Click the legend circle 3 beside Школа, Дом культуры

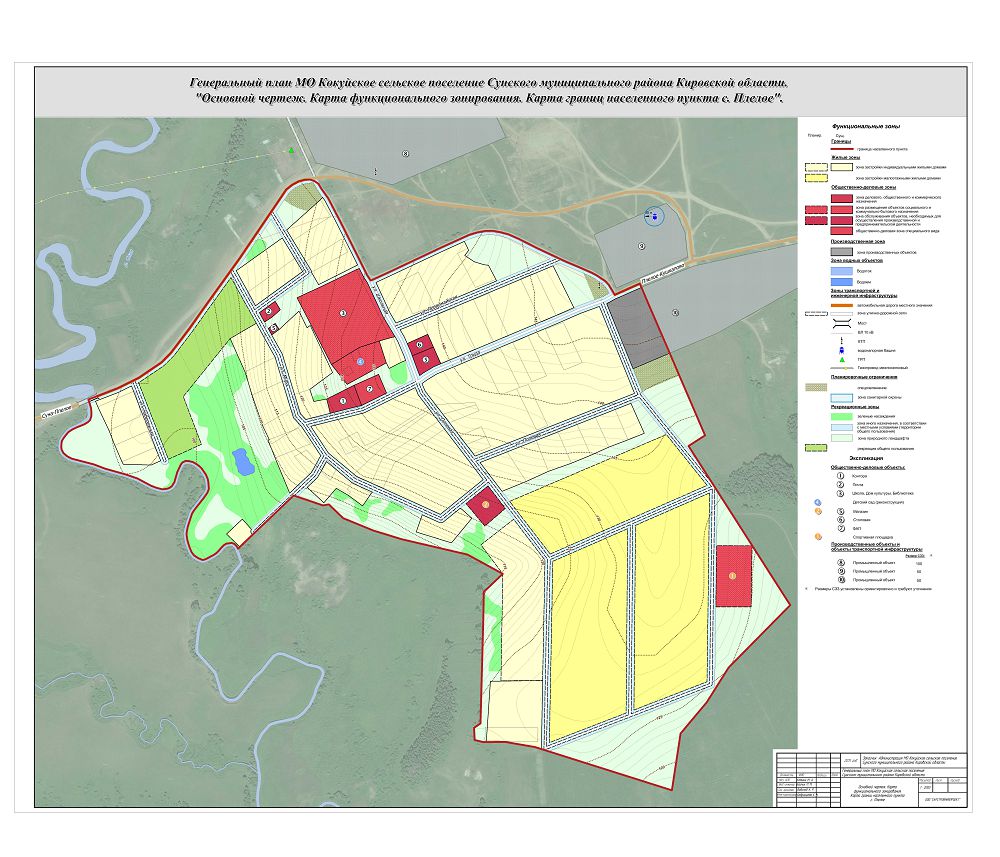coord(841,494)
